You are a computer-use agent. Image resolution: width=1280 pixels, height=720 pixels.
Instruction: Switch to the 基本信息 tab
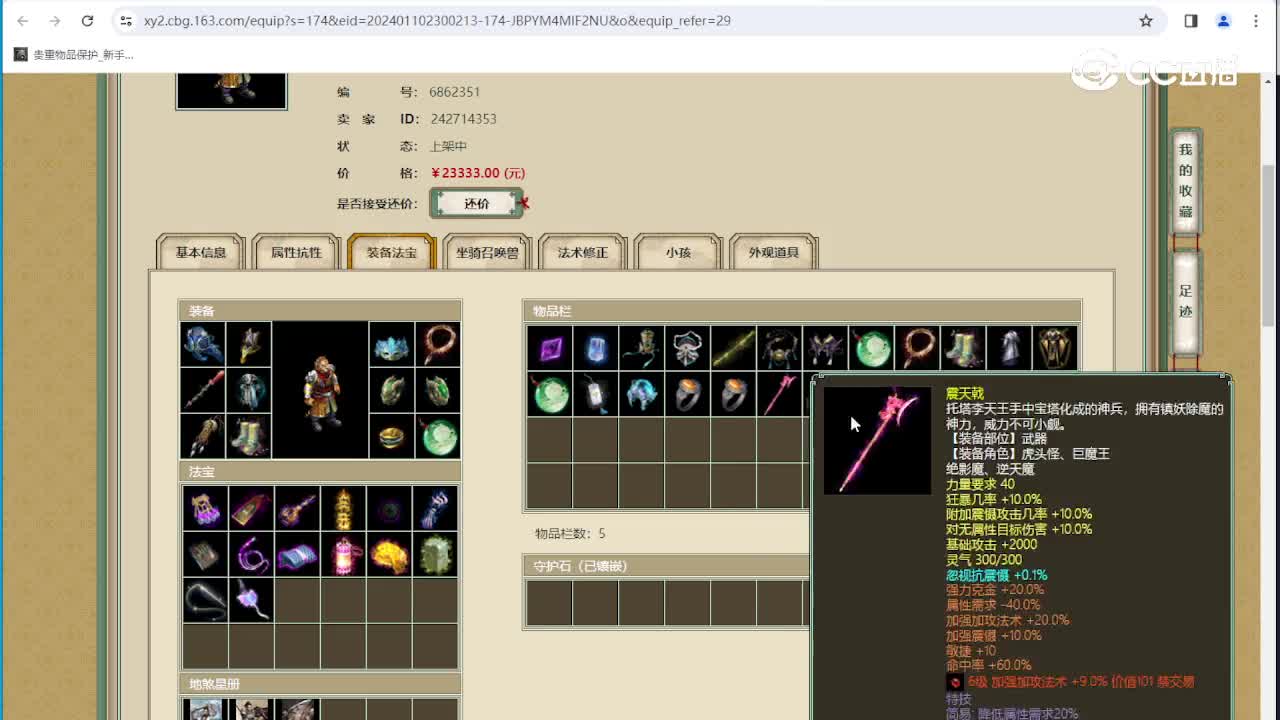coord(201,252)
